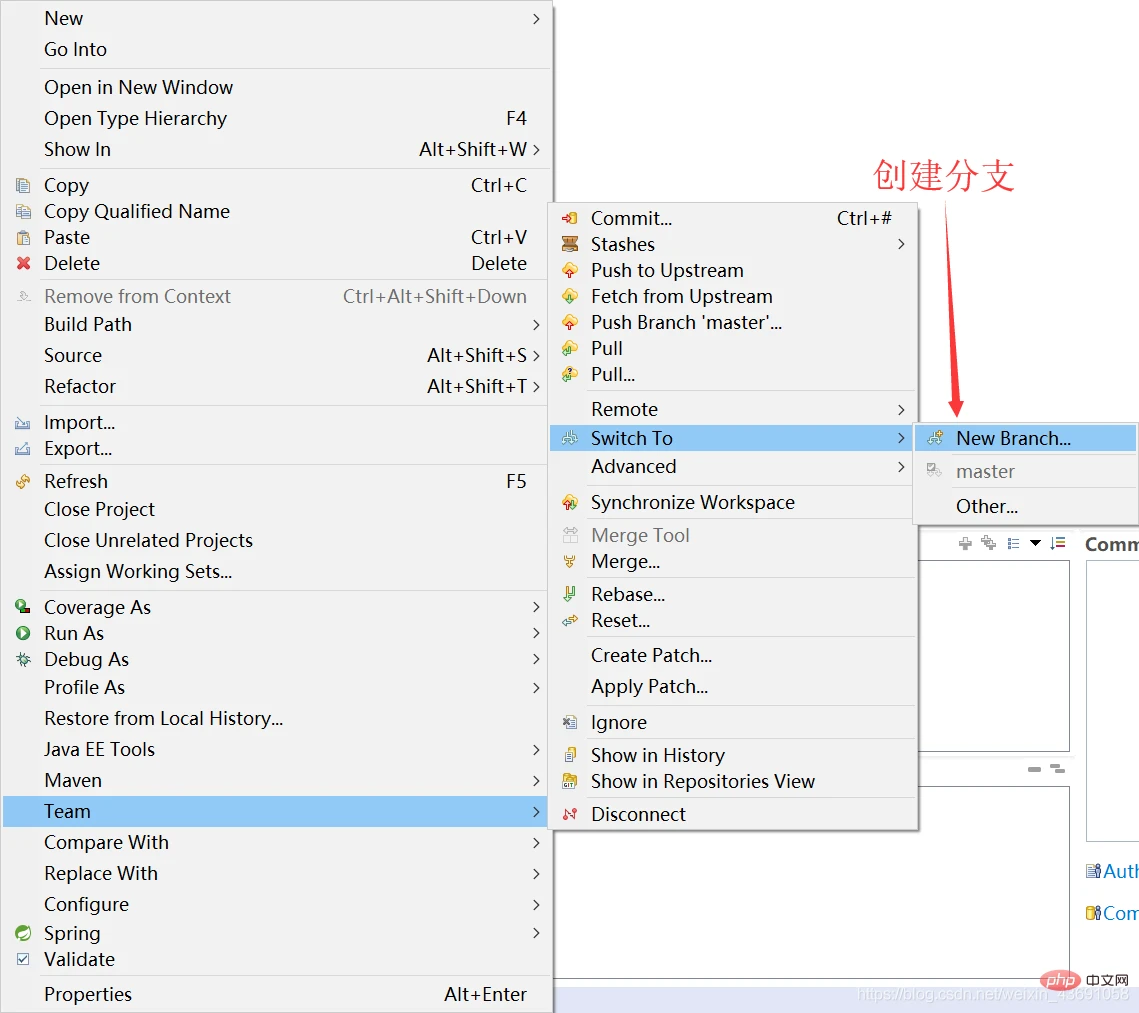Click the Refresh icon

point(23,481)
